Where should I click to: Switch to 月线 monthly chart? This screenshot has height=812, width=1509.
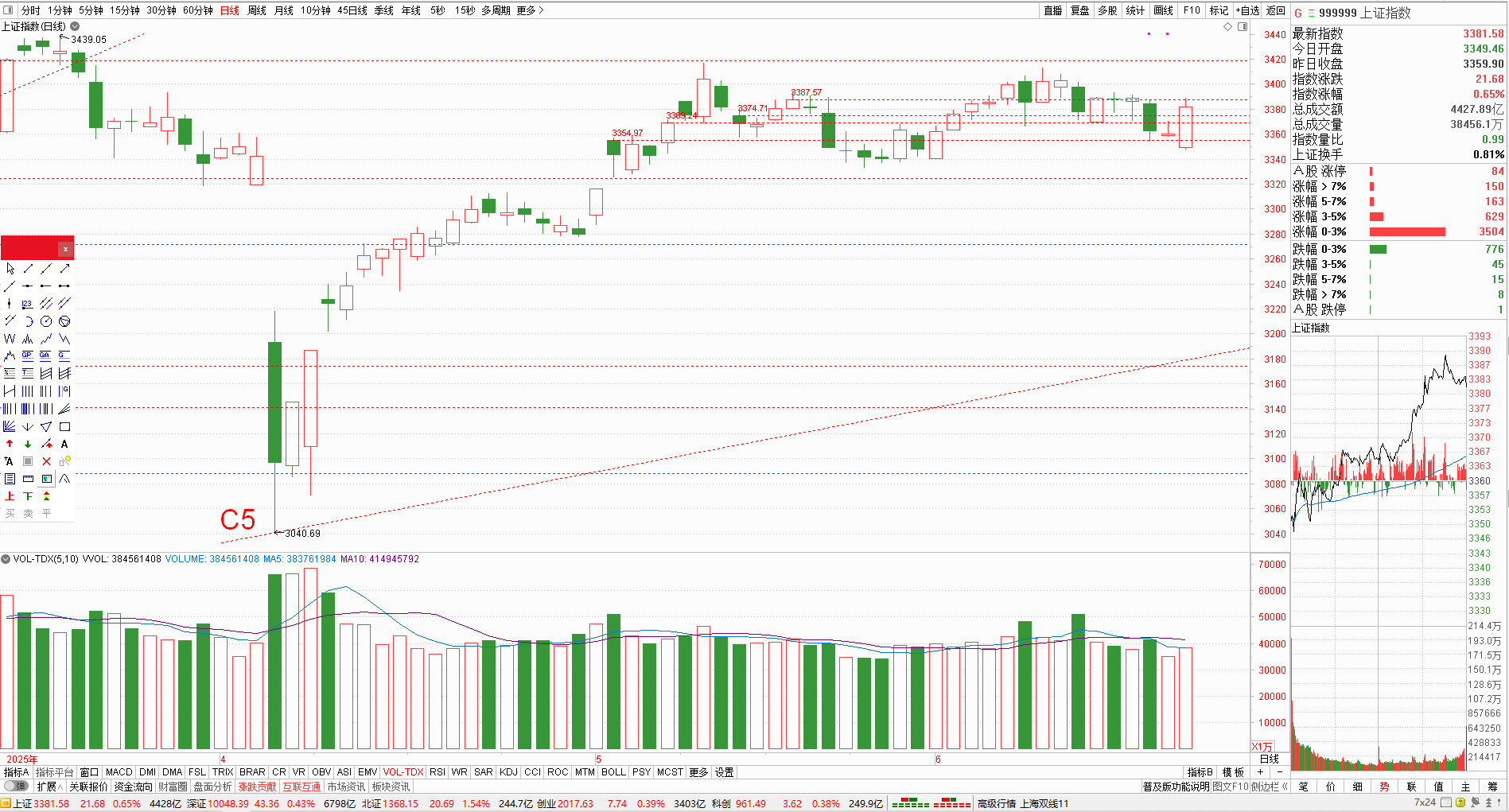click(283, 10)
